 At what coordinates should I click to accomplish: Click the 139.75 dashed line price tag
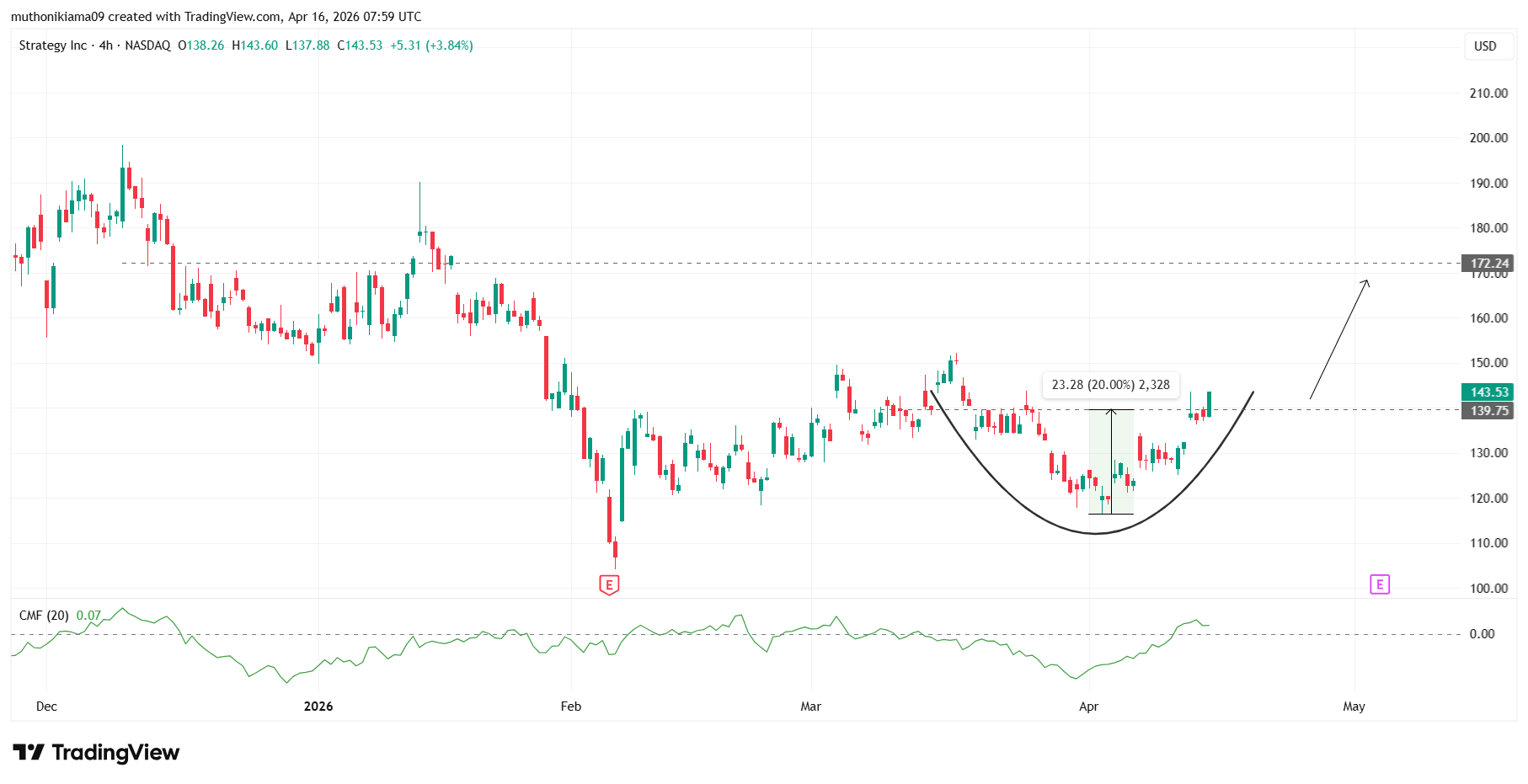[x=1488, y=411]
